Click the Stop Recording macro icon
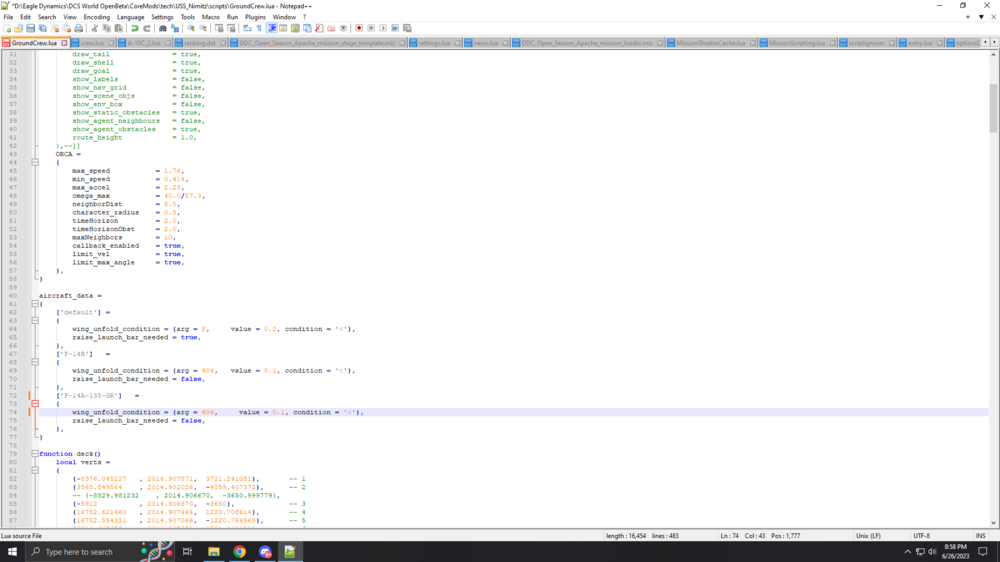Image resolution: width=1000 pixels, height=562 pixels. coord(371,28)
